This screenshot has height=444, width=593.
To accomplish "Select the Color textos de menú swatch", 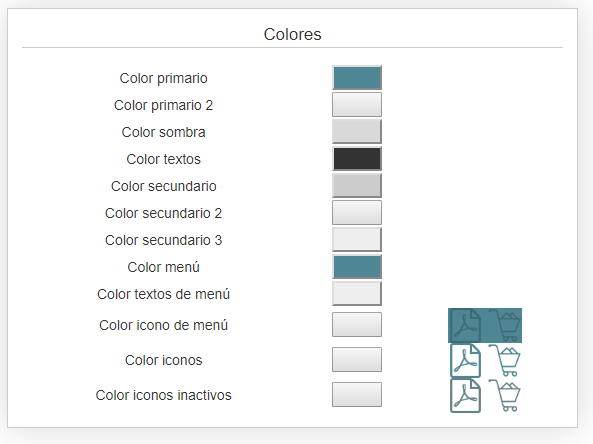I will pos(357,293).
